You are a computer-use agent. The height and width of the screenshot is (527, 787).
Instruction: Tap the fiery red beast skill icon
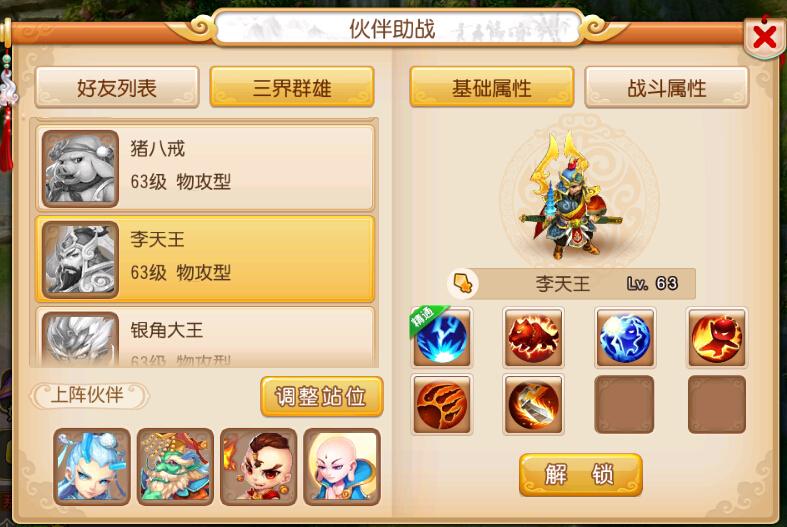coord(533,337)
